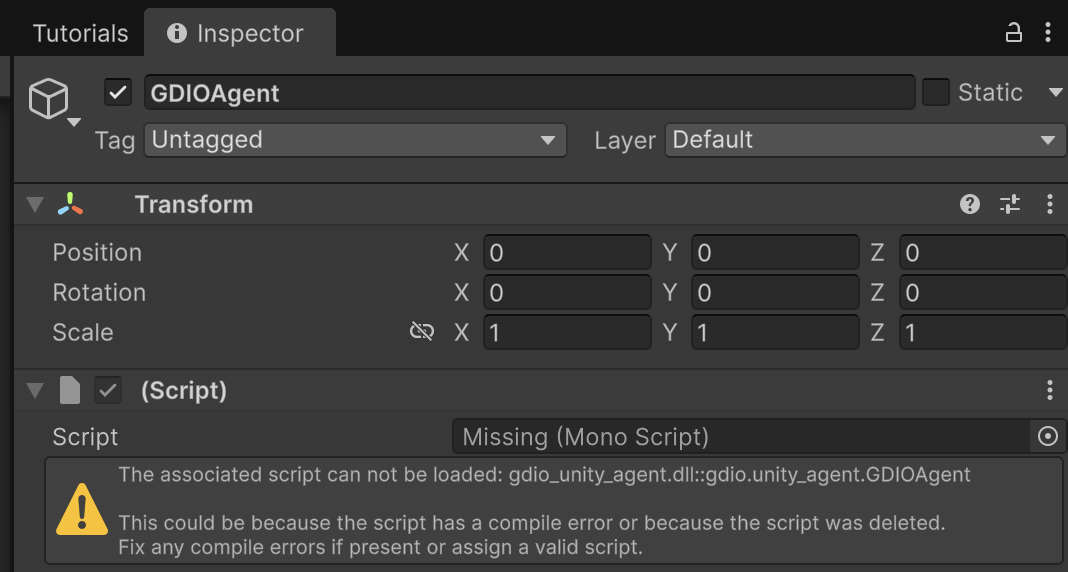Viewport: 1068px width, 572px height.
Task: Click the Transform component axes icon
Action: coord(70,204)
